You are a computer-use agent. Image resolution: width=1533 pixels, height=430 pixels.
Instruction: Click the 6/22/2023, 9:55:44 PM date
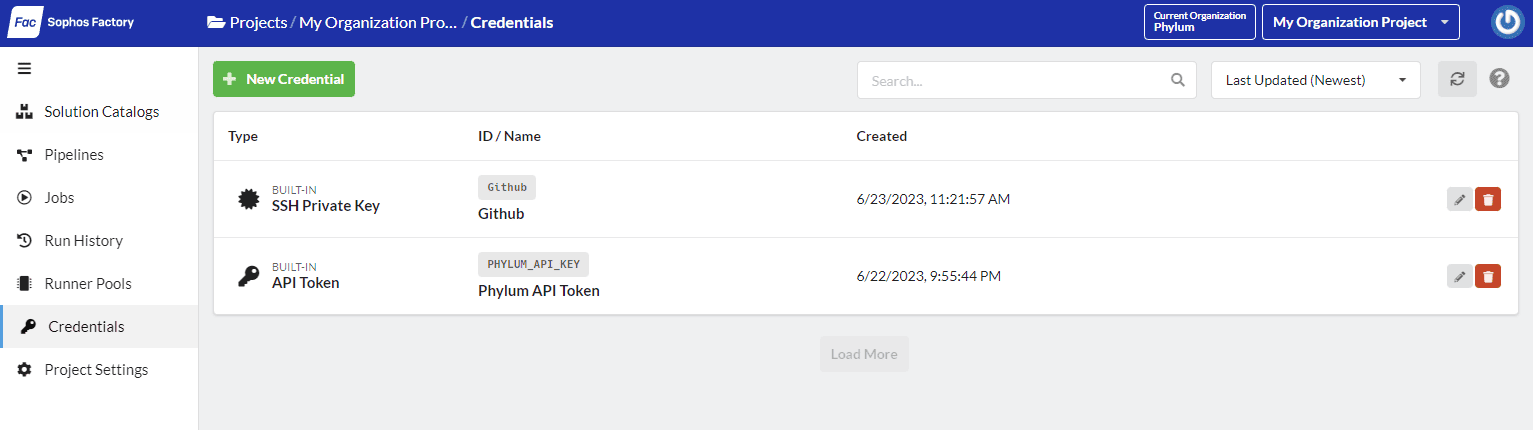coord(929,276)
